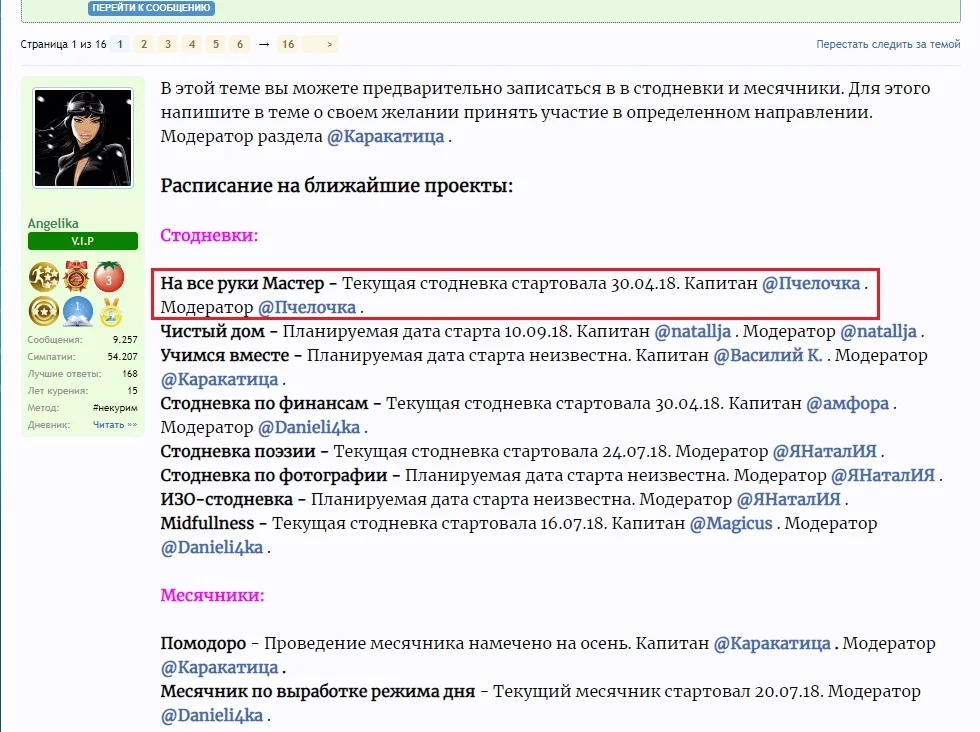Go to page 2 of the thread
The height and width of the screenshot is (732, 980).
tap(144, 44)
